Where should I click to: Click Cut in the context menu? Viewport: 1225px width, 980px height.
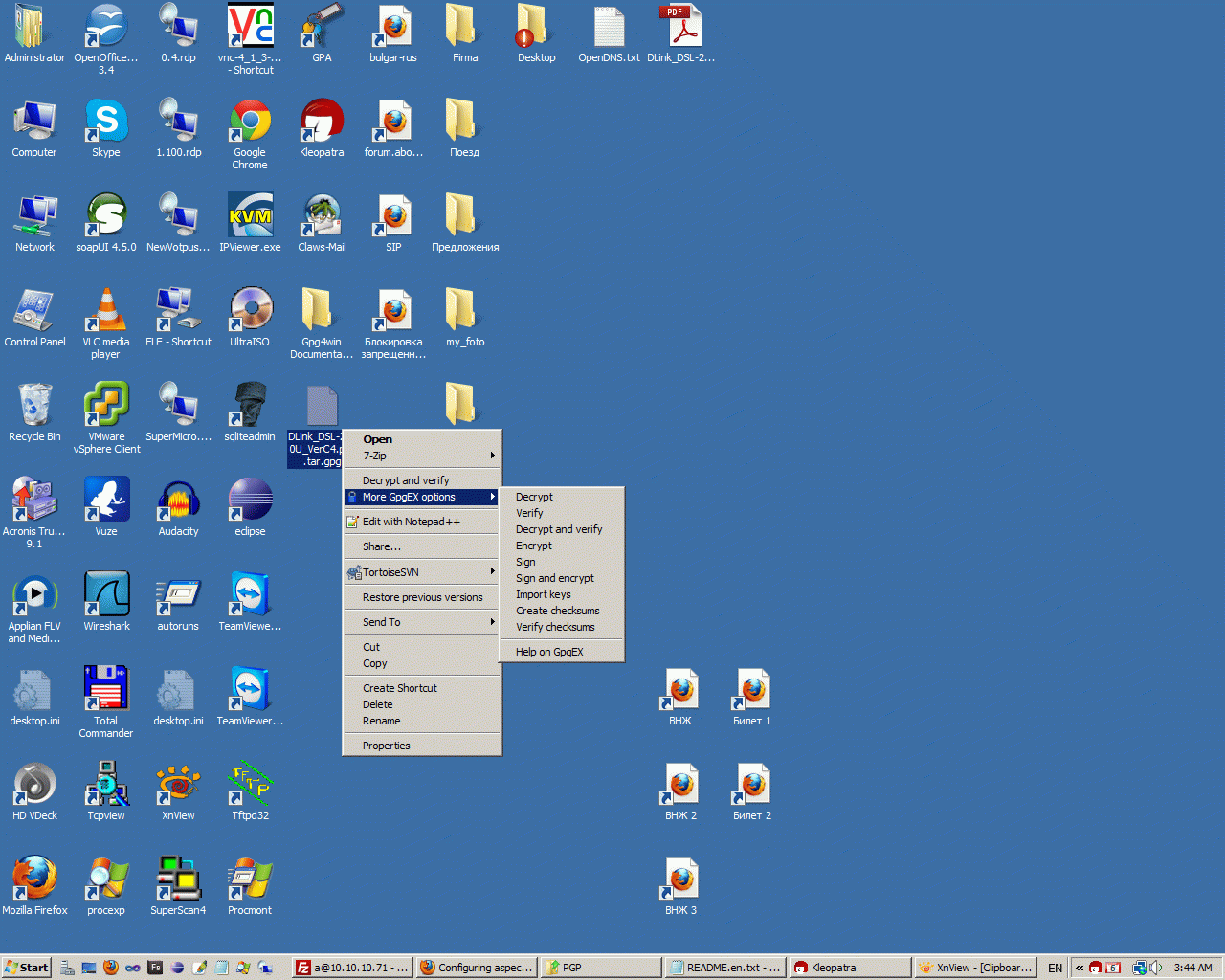pyautogui.click(x=422, y=647)
